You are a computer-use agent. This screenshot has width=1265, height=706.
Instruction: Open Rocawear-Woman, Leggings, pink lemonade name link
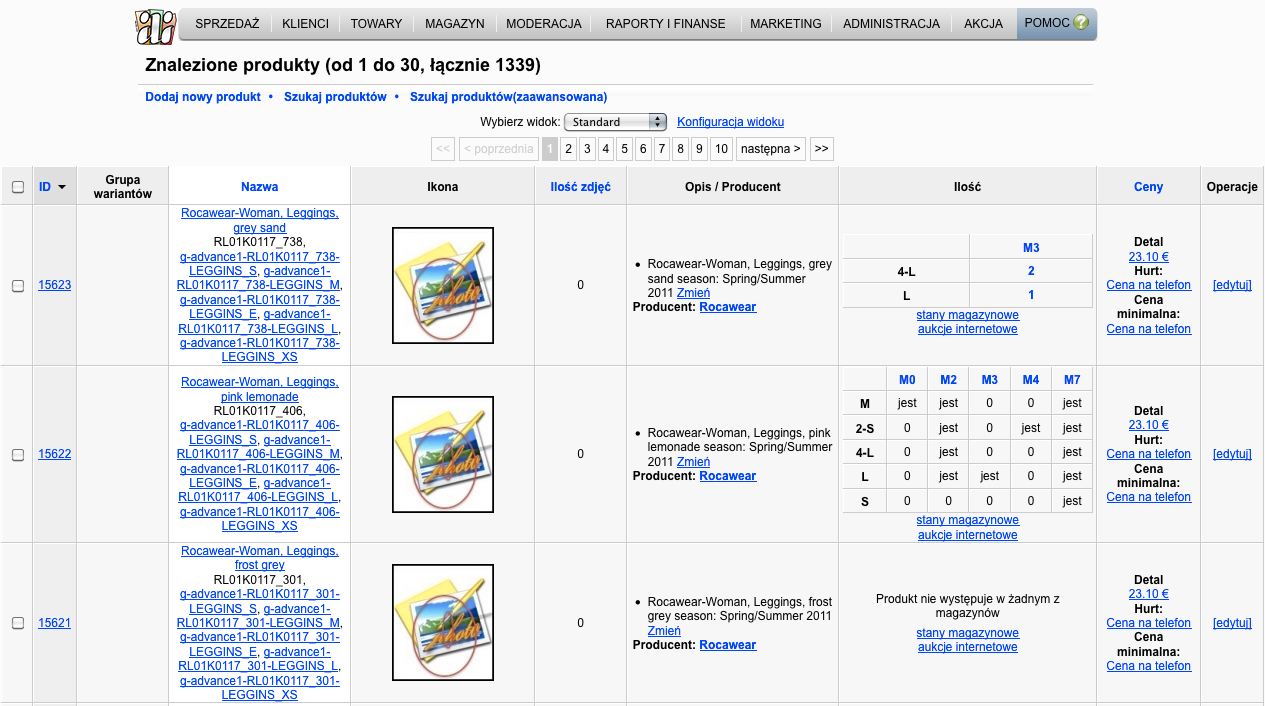260,389
